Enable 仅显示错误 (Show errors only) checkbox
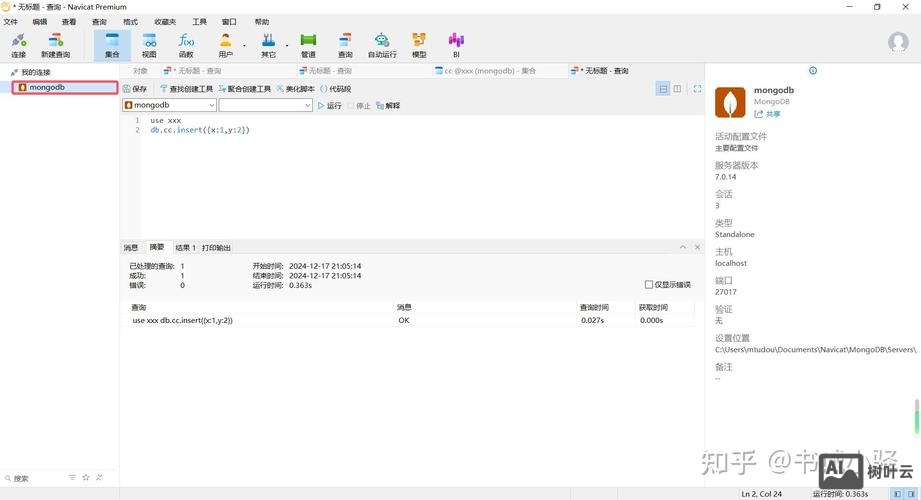 tap(649, 284)
